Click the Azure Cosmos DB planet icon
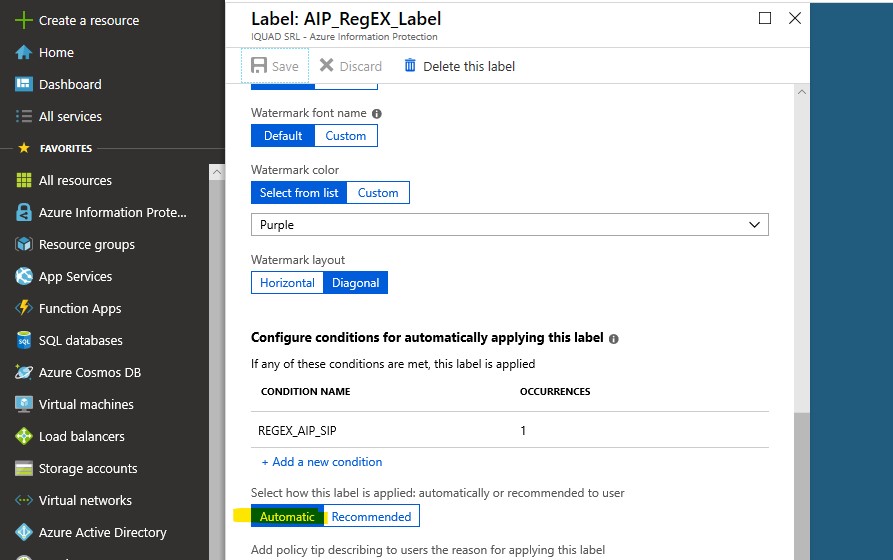This screenshot has height=560, width=893. [23, 372]
